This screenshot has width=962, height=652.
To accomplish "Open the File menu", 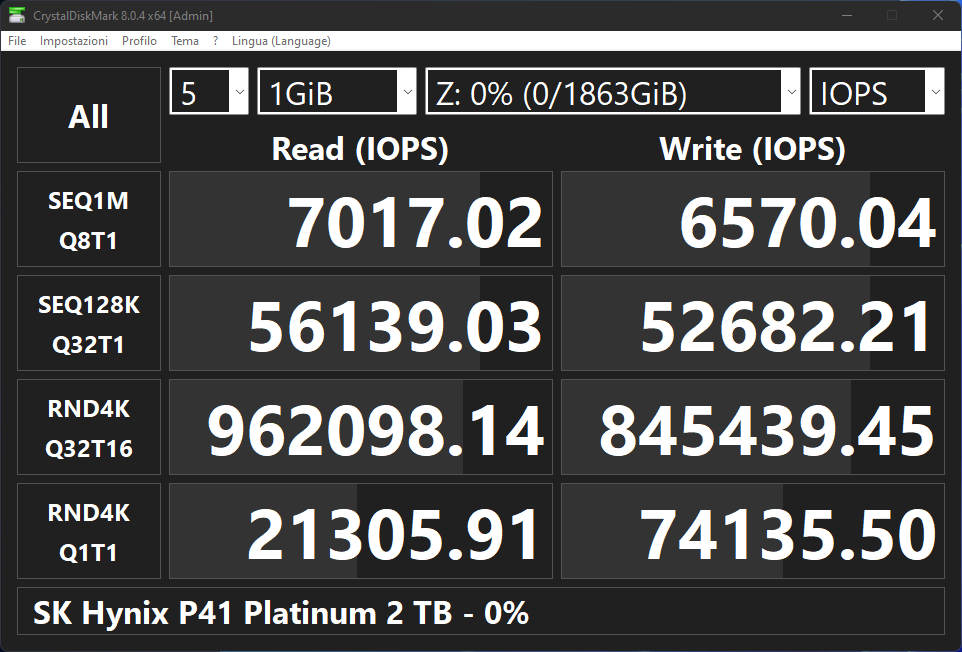I will tap(17, 41).
